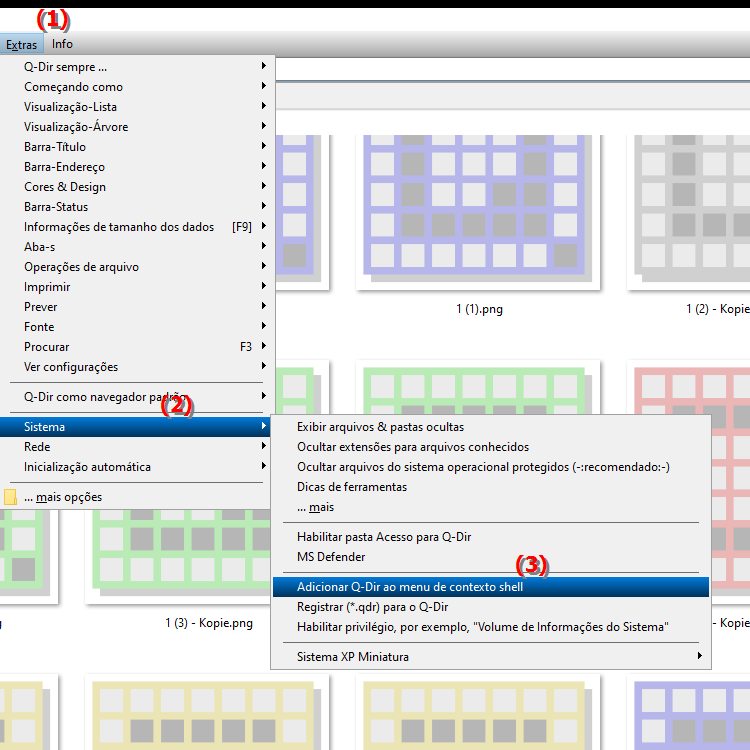The height and width of the screenshot is (750, 750).
Task: Click the '1 (3) - Kopie.png' file name
Action: [x=209, y=623]
